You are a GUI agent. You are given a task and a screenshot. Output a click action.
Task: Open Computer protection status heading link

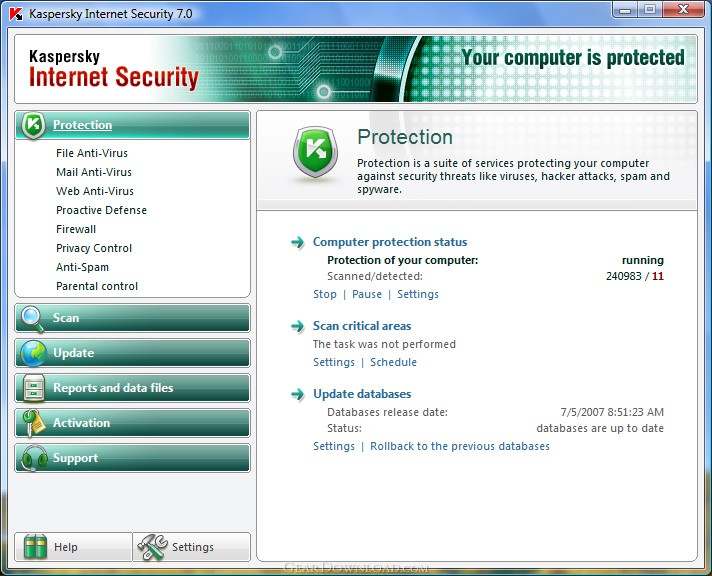390,242
